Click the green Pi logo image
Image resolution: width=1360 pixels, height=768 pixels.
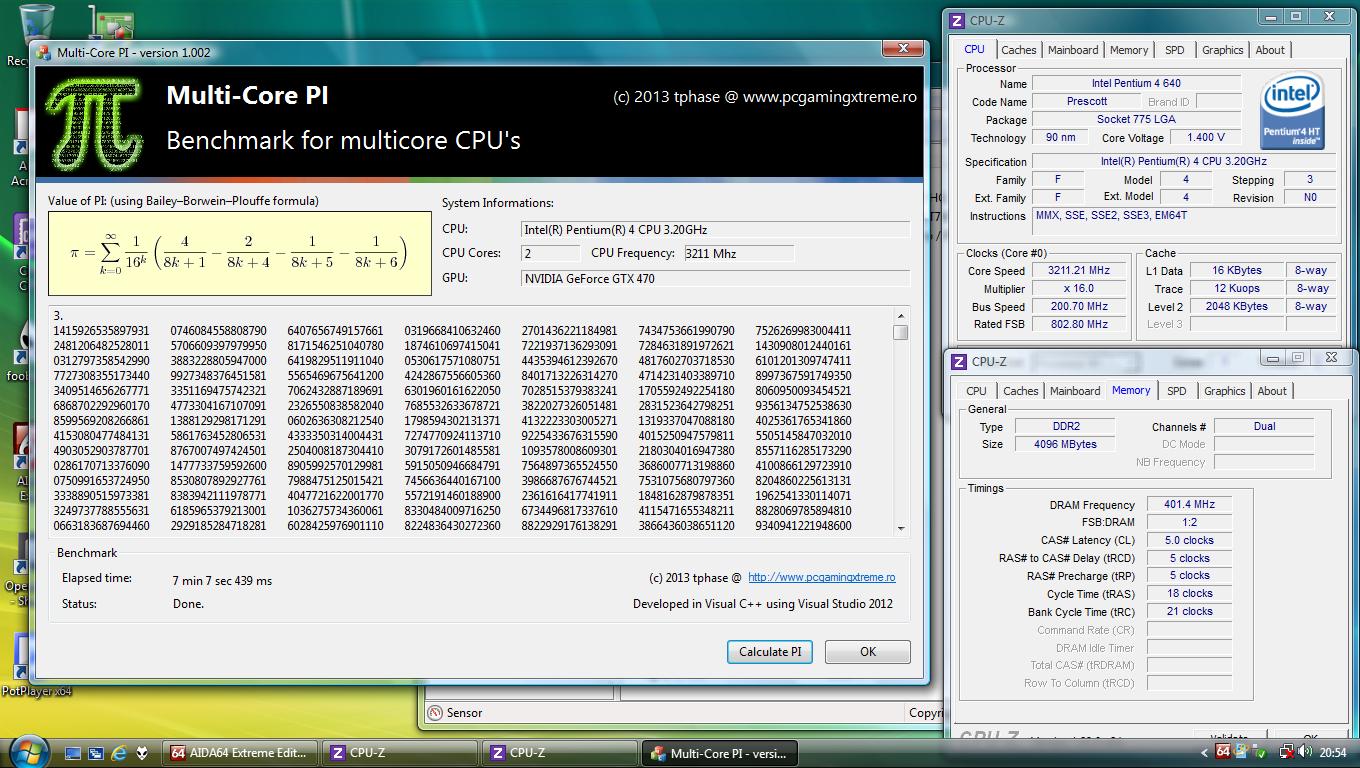click(x=96, y=127)
